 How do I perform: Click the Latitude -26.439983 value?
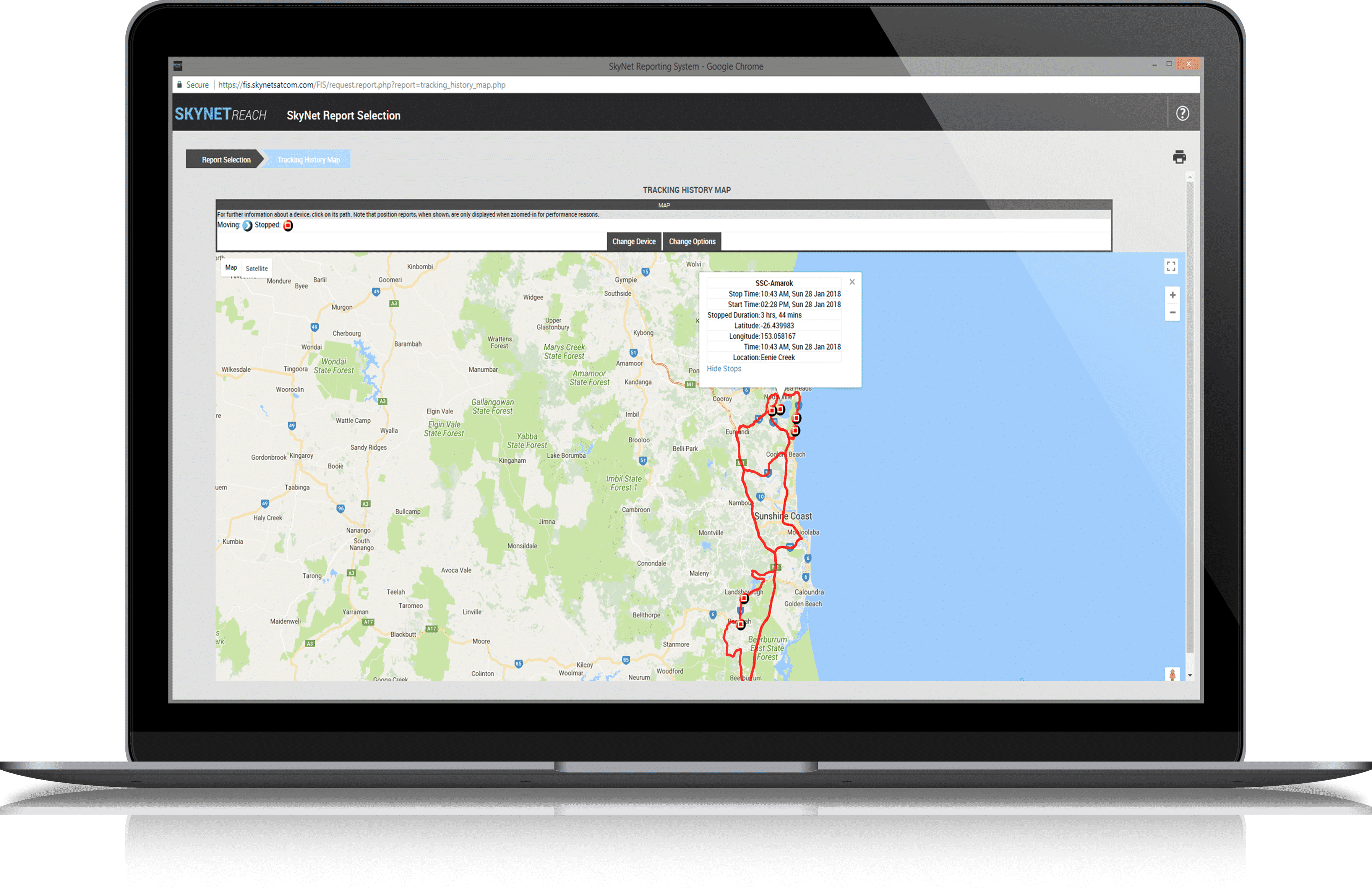click(777, 326)
